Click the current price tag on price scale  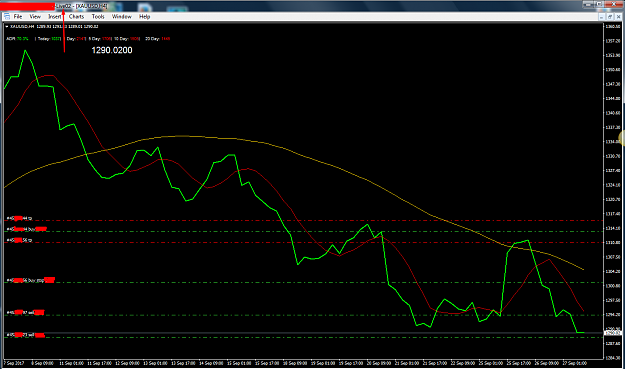pyautogui.click(x=613, y=332)
